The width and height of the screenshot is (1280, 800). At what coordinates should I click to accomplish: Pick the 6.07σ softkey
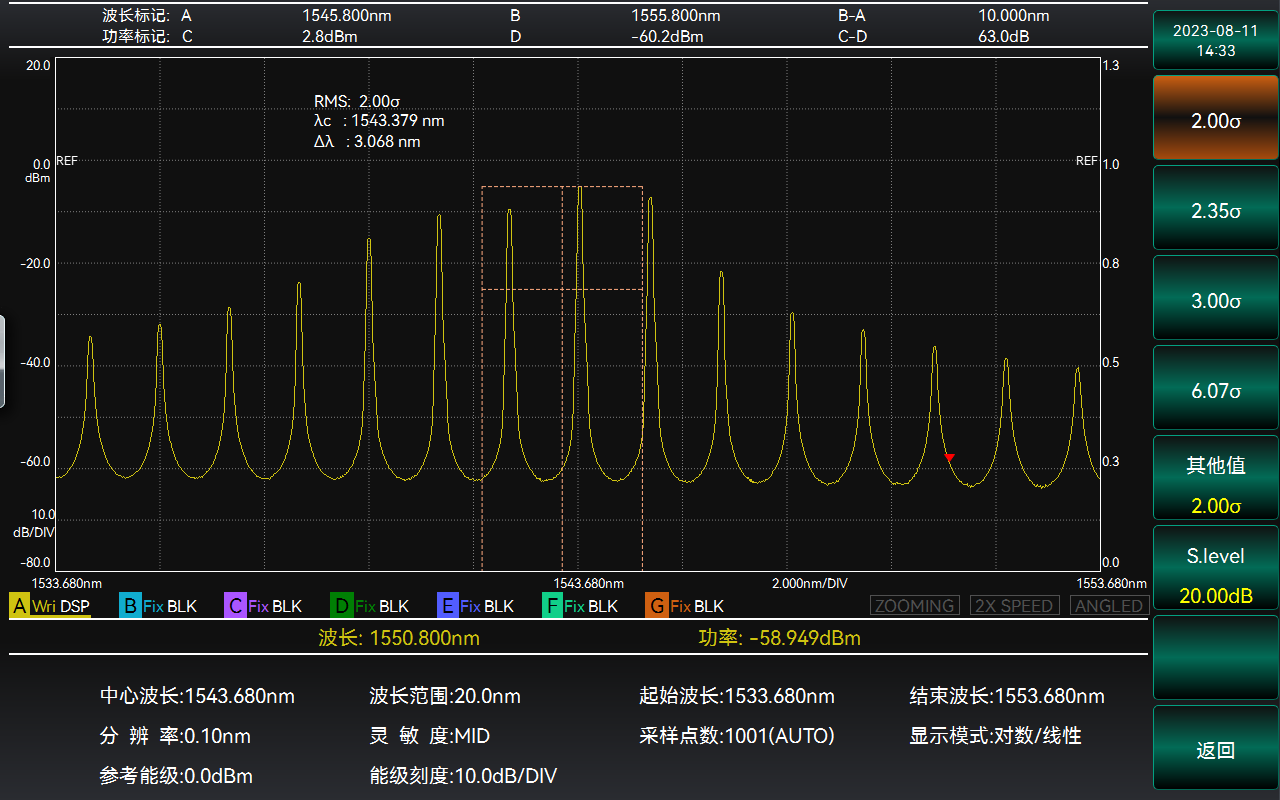pos(1215,390)
